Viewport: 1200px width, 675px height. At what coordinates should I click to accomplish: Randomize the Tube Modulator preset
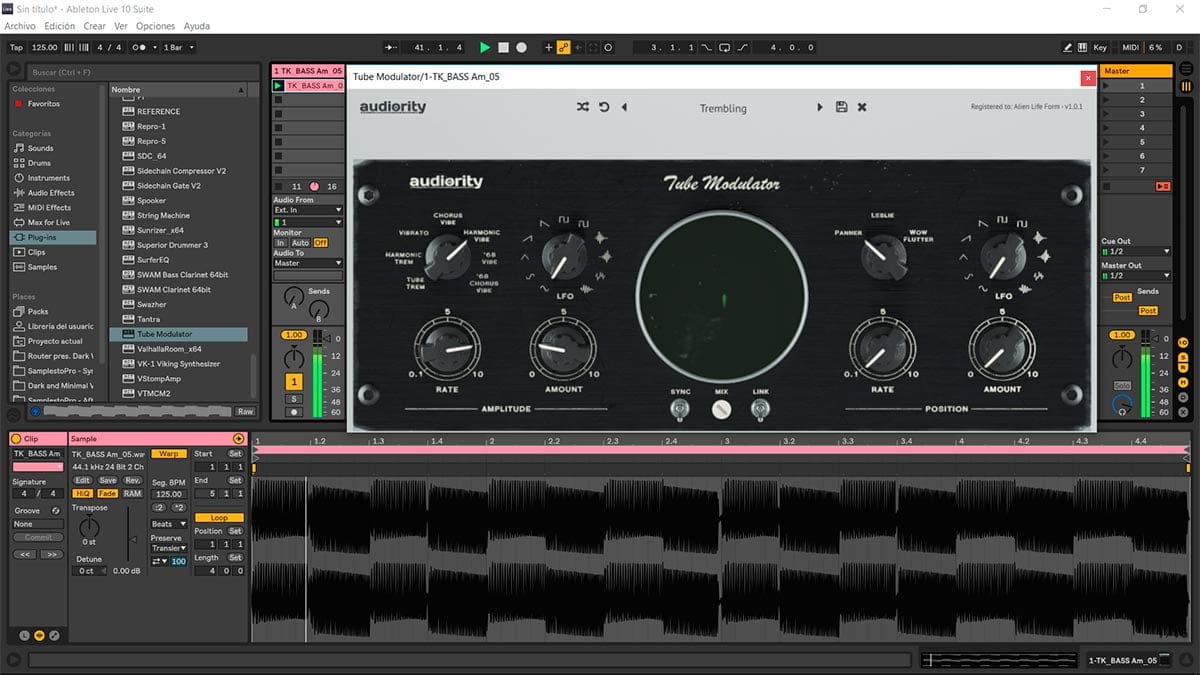click(583, 107)
